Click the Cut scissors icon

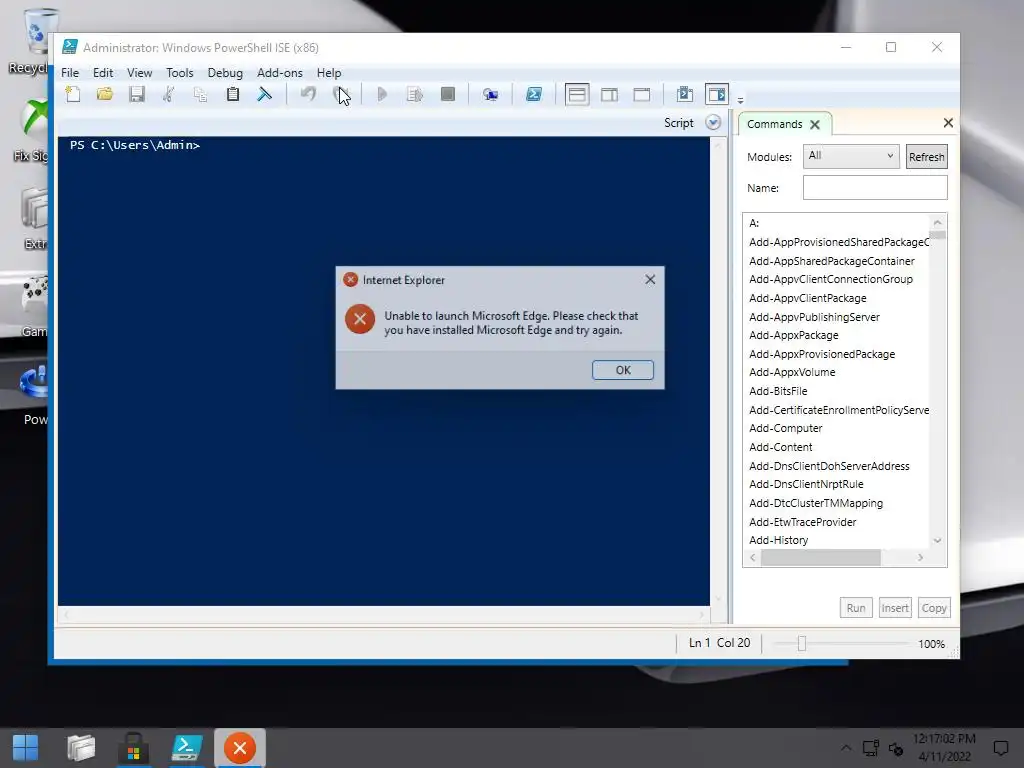point(168,95)
